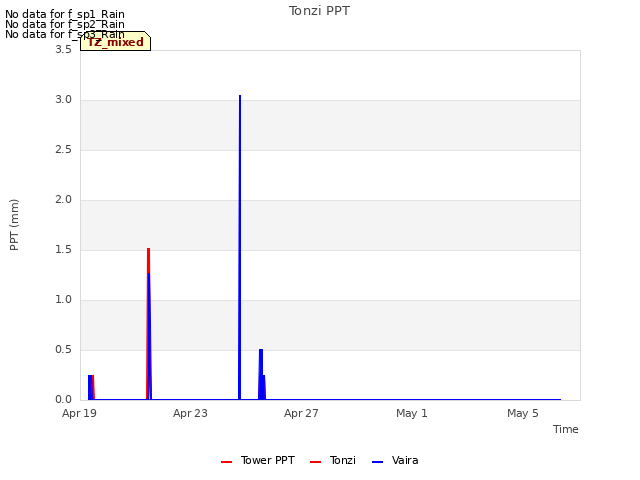Click the 2.5 y-axis tick label
Screen dimensions: 640x480
click(x=64, y=149)
